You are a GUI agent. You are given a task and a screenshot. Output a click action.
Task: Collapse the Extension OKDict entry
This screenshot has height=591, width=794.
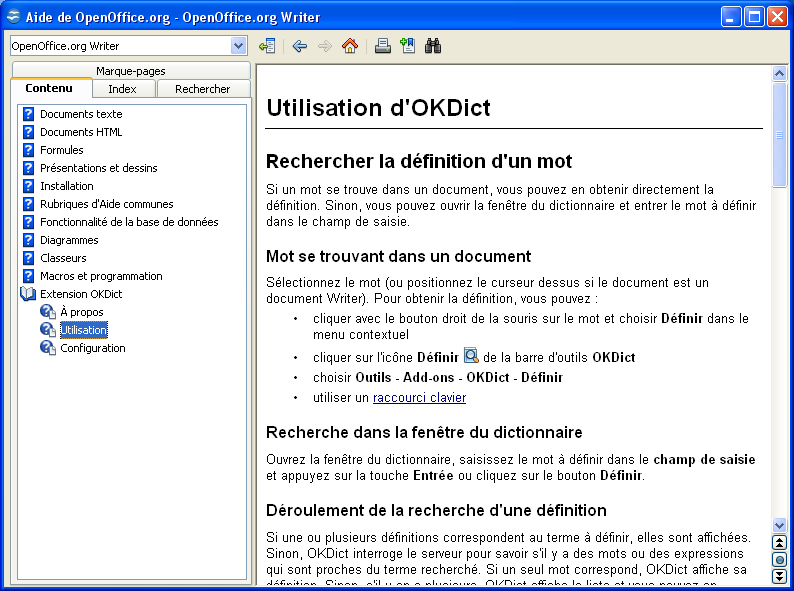coord(81,294)
